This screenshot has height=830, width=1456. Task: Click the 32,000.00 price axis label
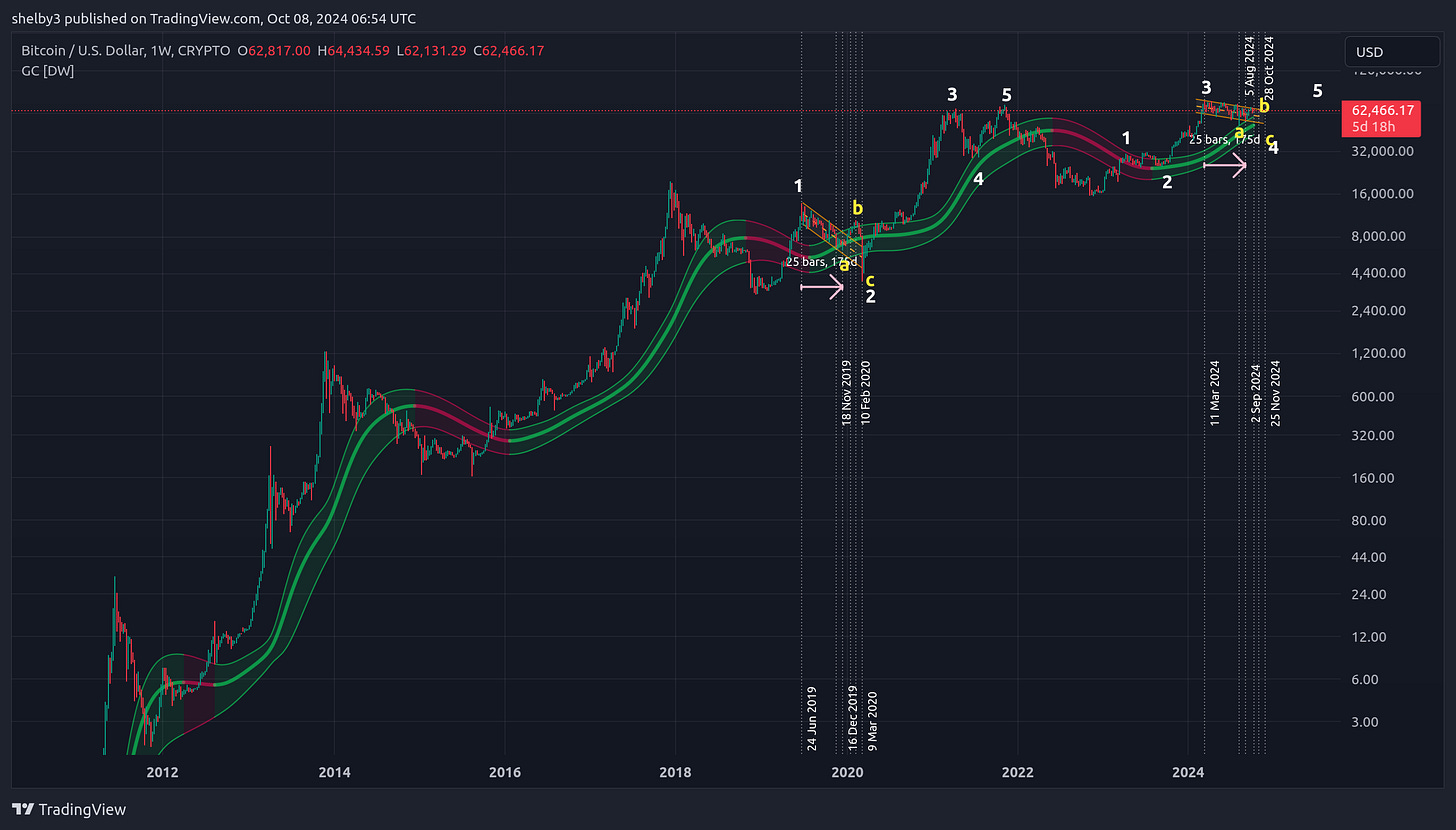[x=1382, y=151]
